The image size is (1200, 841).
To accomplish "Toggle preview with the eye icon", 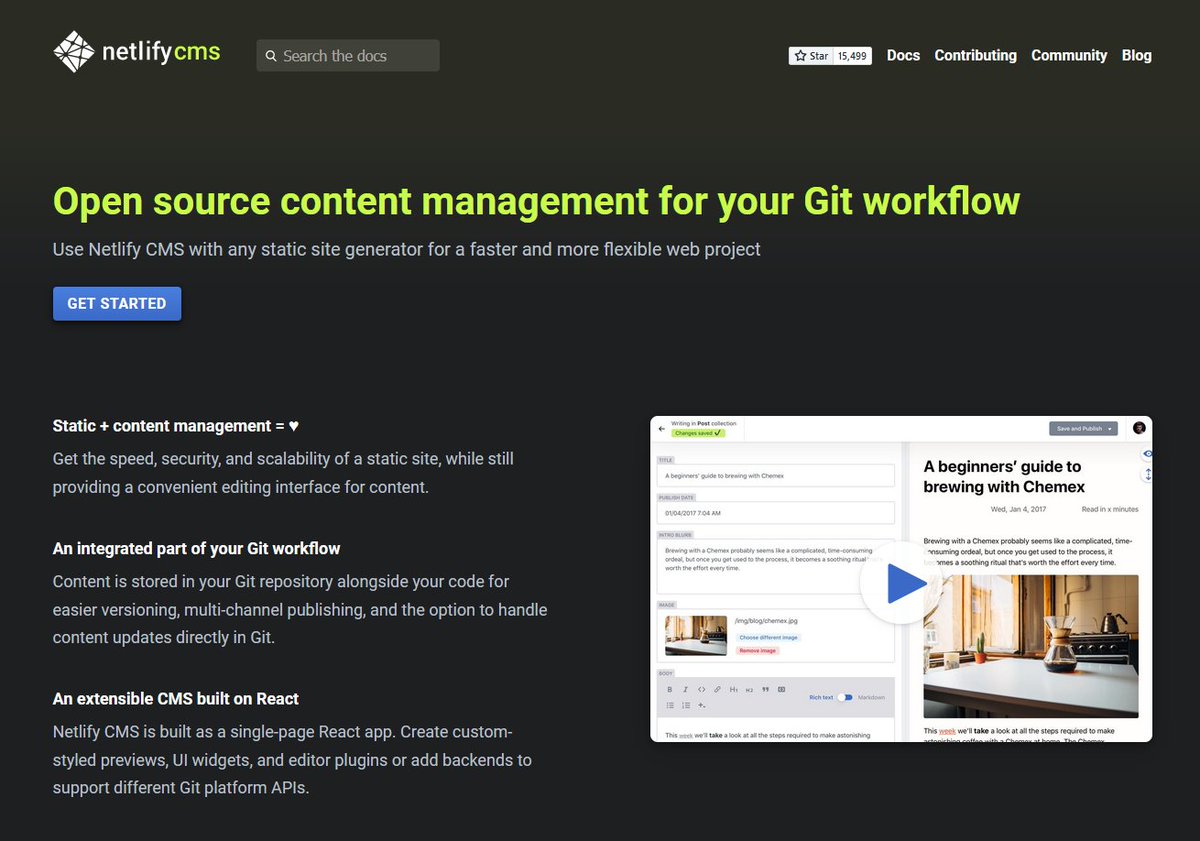I will [1148, 454].
